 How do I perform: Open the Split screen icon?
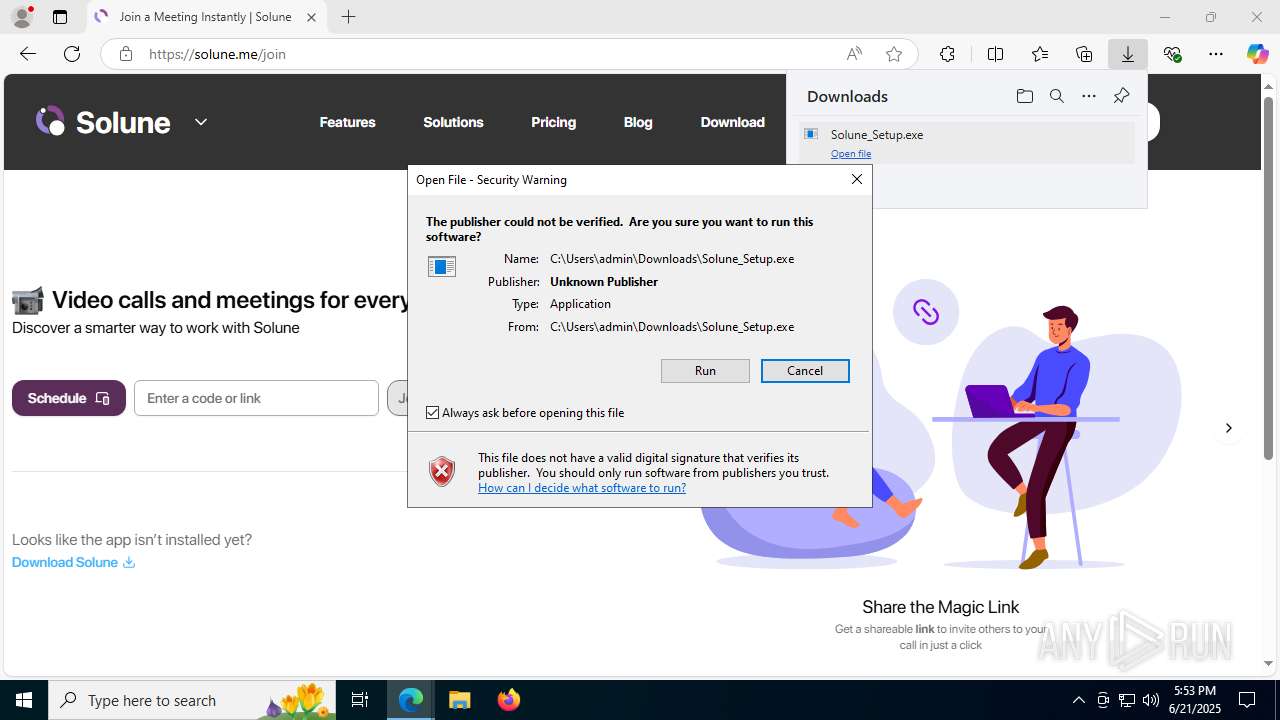click(995, 54)
